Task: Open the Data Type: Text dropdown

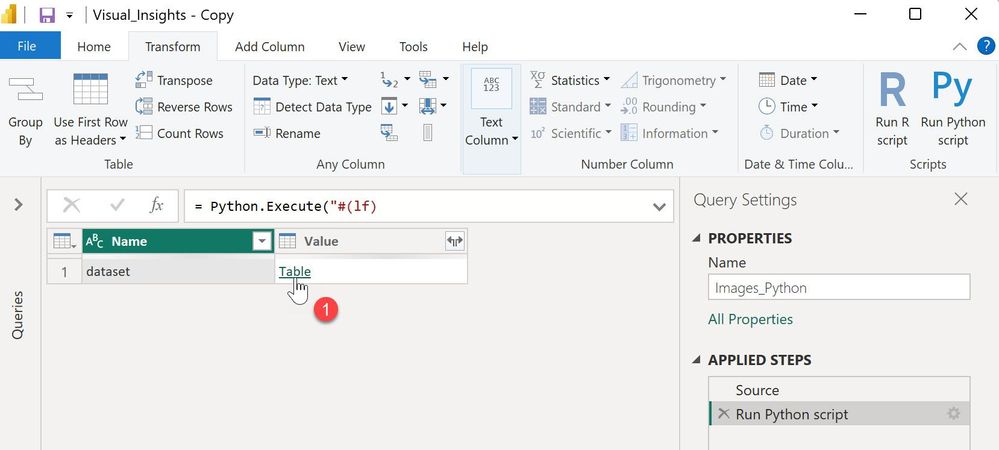Action: [x=300, y=80]
